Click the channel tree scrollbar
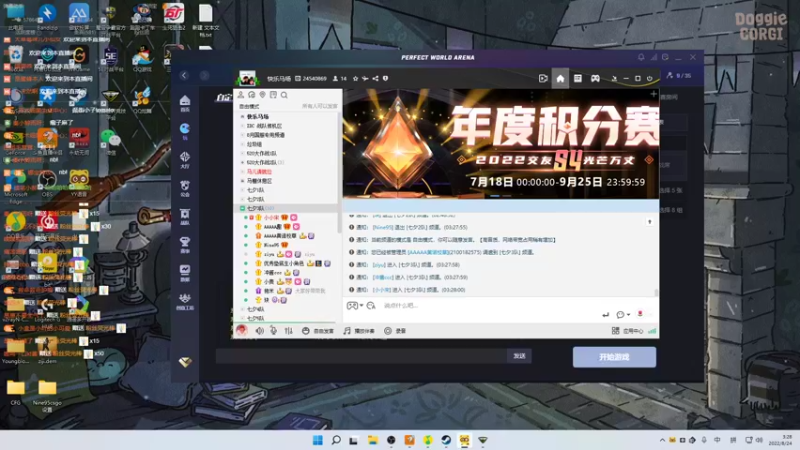Viewport: 800px width, 450px height. coord(339,172)
